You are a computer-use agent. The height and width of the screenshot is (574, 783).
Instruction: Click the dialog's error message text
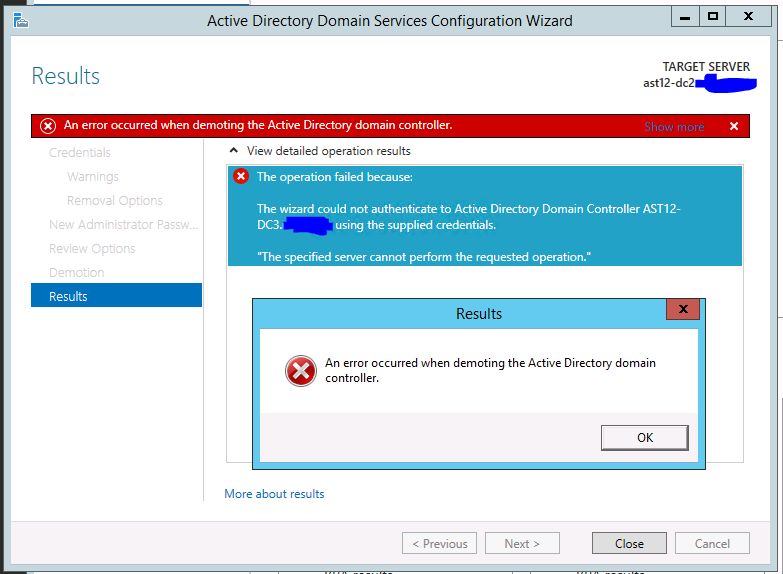[x=490, y=370]
